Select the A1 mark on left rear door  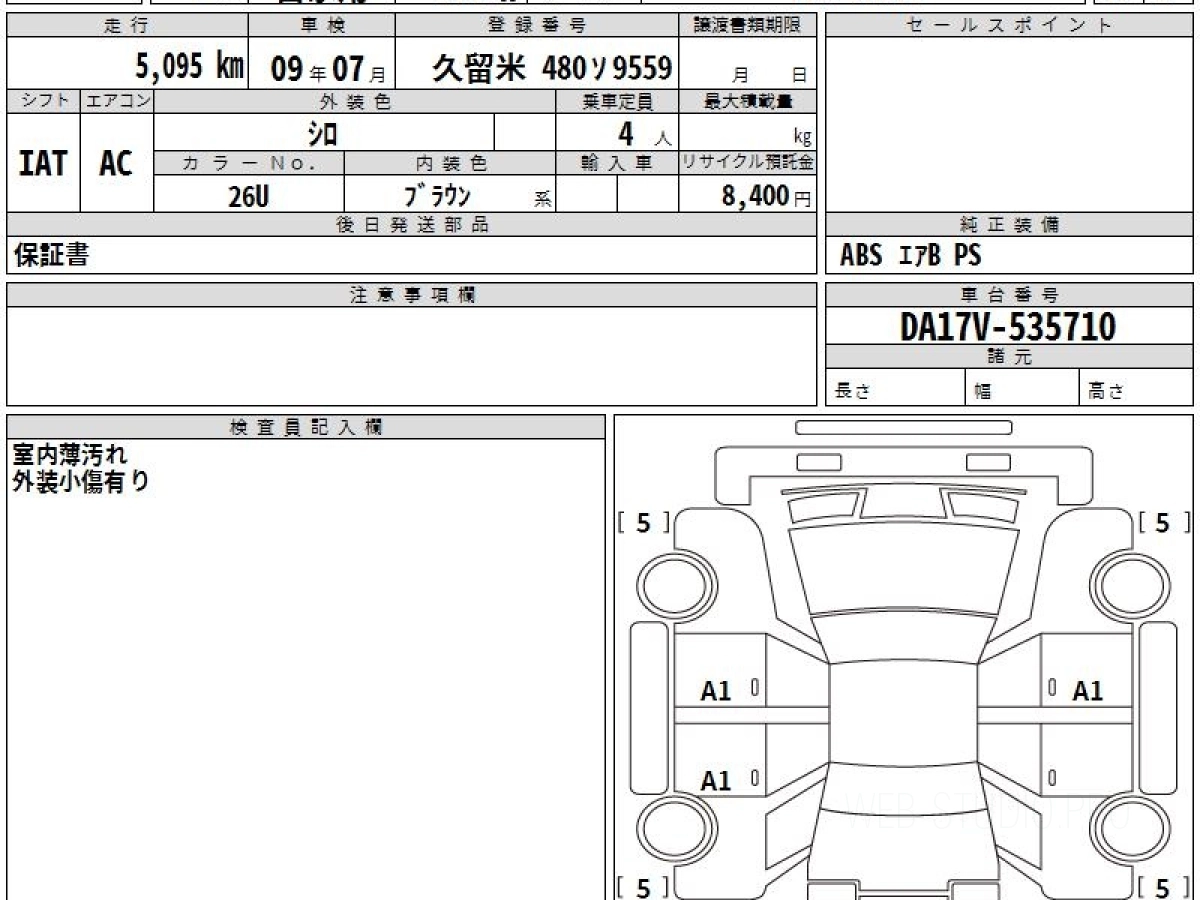pyautogui.click(x=716, y=781)
